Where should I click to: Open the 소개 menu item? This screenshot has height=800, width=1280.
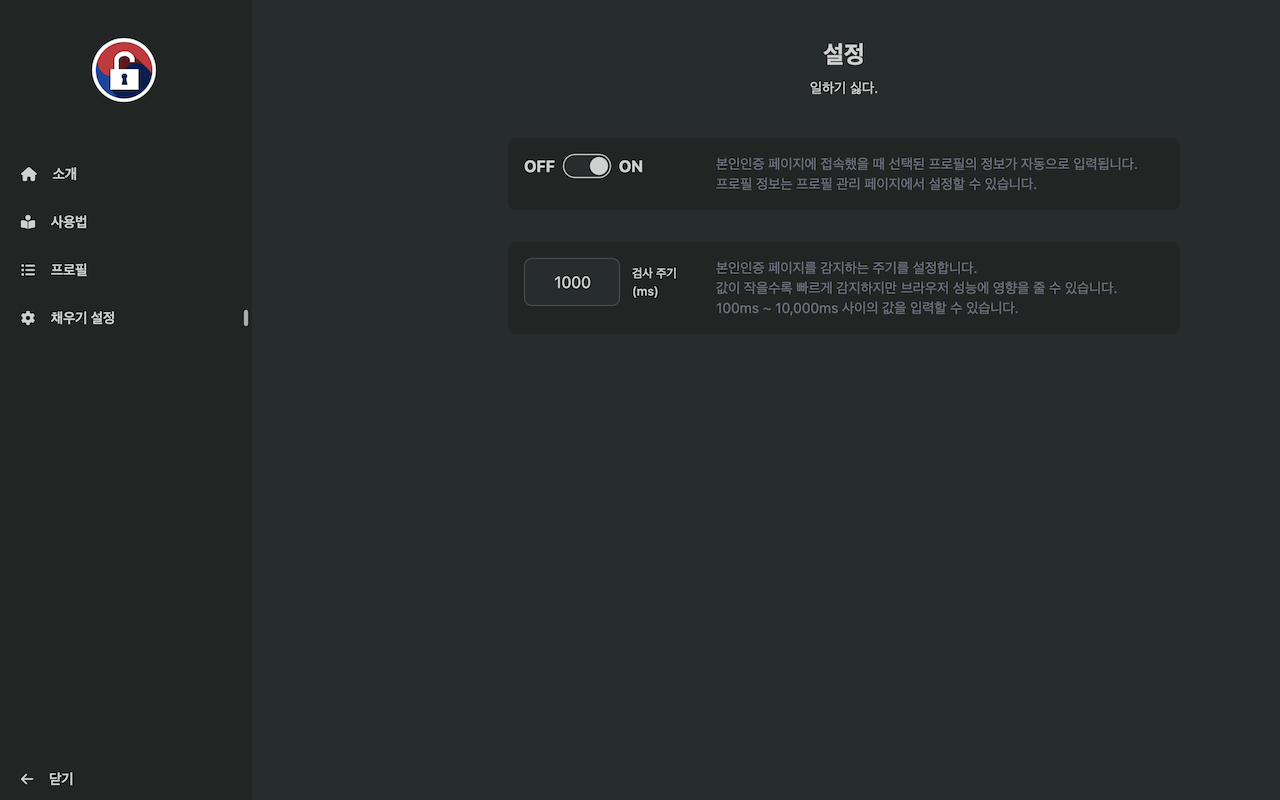point(126,174)
